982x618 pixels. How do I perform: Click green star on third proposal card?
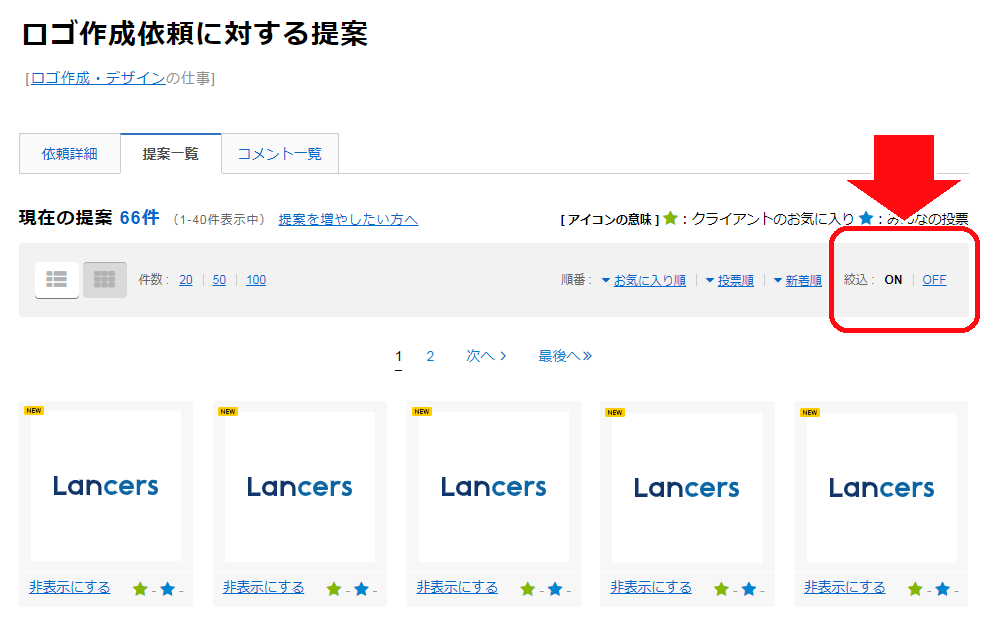tap(527, 589)
